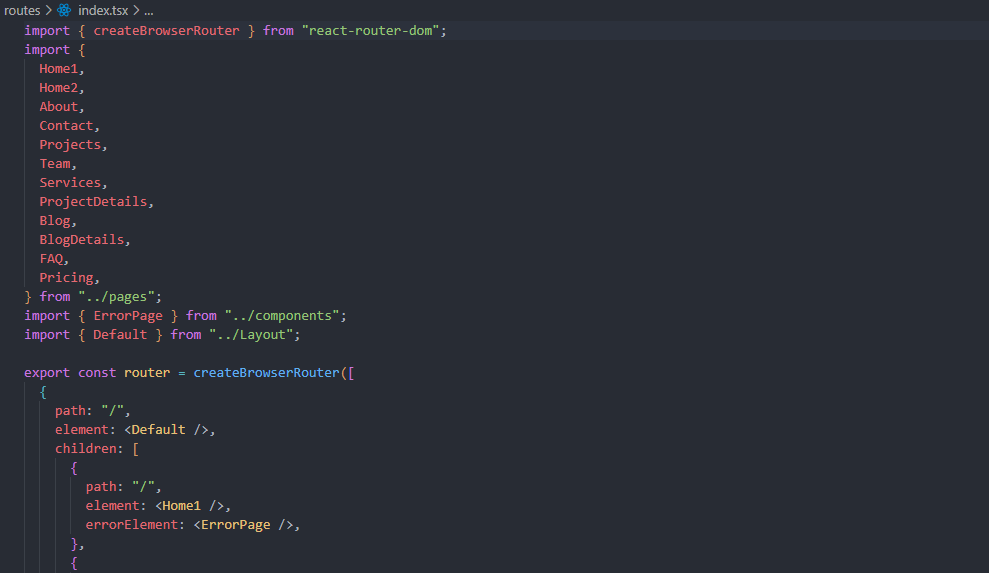Click the Projects import name

(70, 145)
